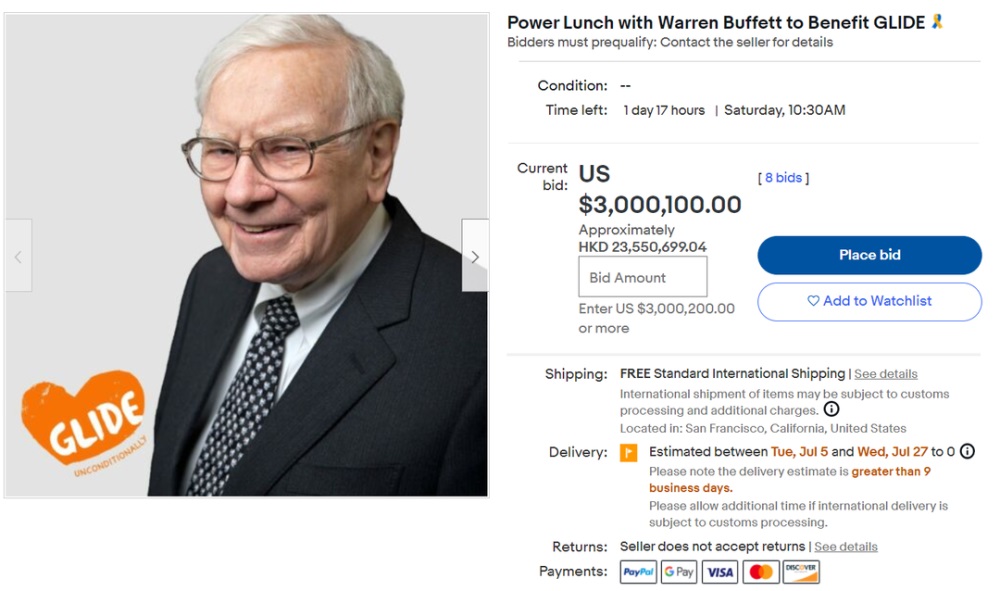
Task: Click the Bid Amount input field
Action: click(x=642, y=277)
